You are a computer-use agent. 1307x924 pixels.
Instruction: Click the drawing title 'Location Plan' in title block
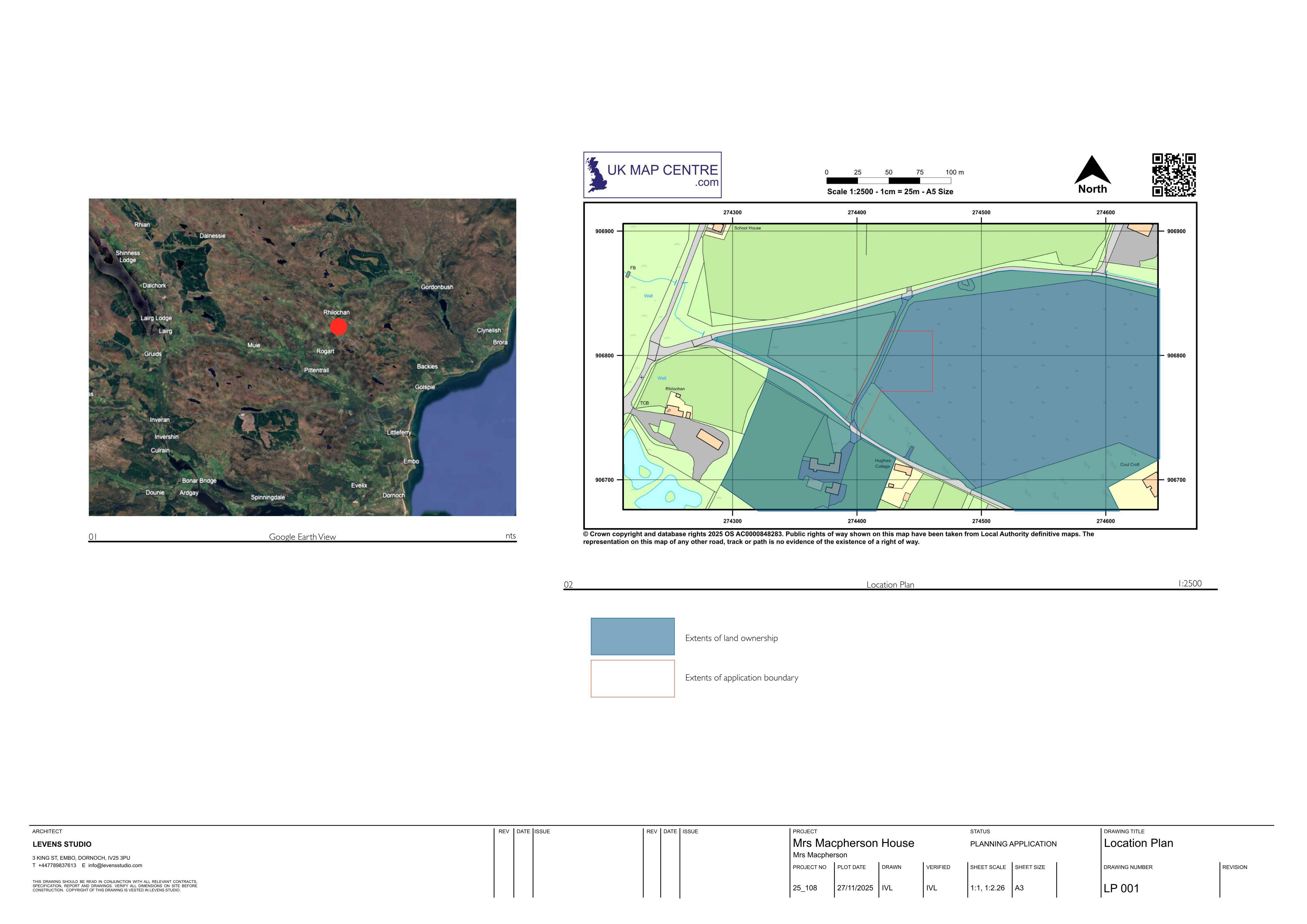tap(1139, 843)
